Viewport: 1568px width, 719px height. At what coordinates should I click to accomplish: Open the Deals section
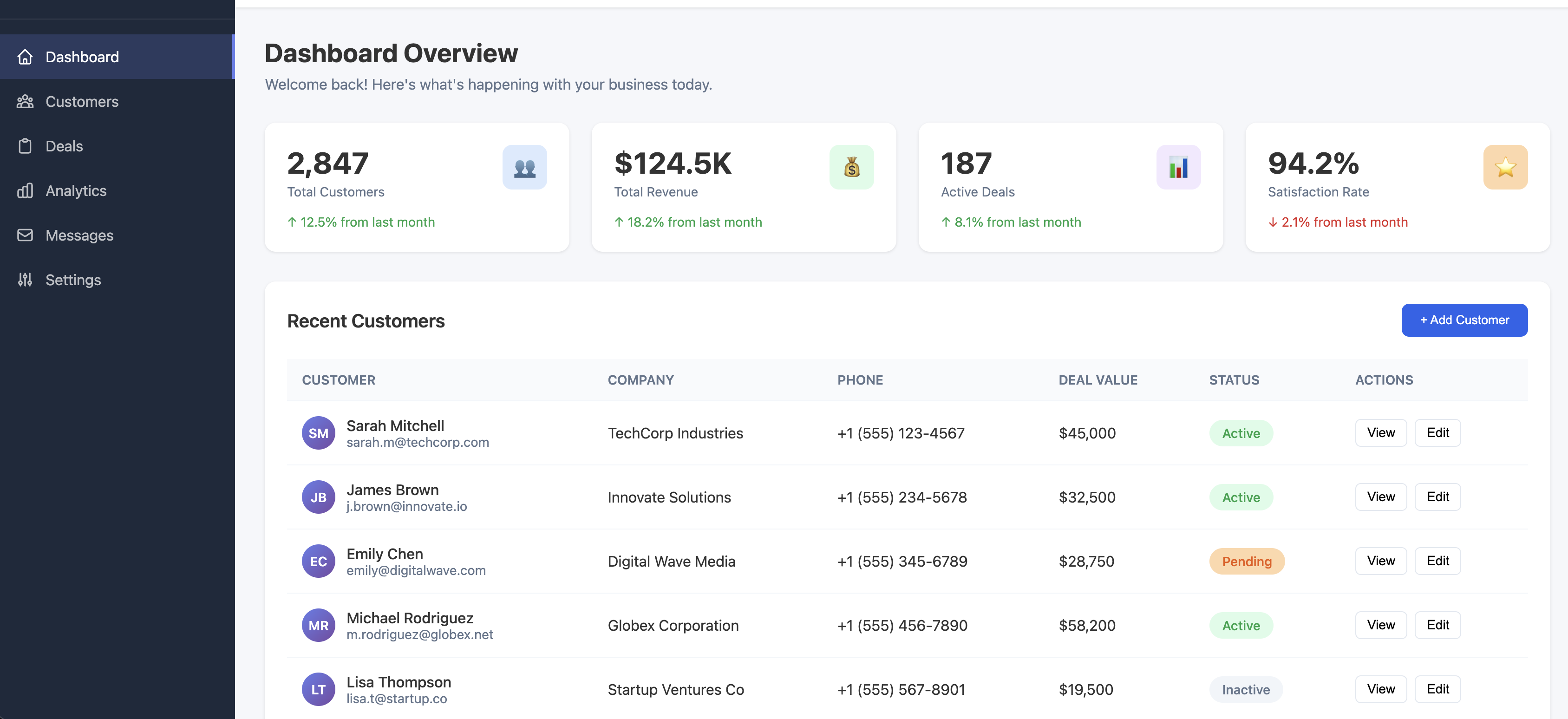(117, 146)
